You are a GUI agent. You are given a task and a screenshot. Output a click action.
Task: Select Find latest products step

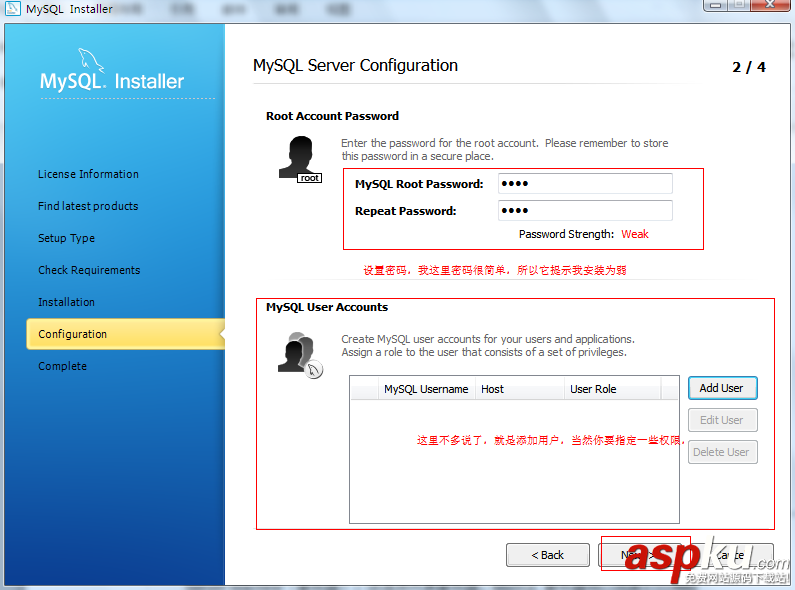tap(88, 206)
